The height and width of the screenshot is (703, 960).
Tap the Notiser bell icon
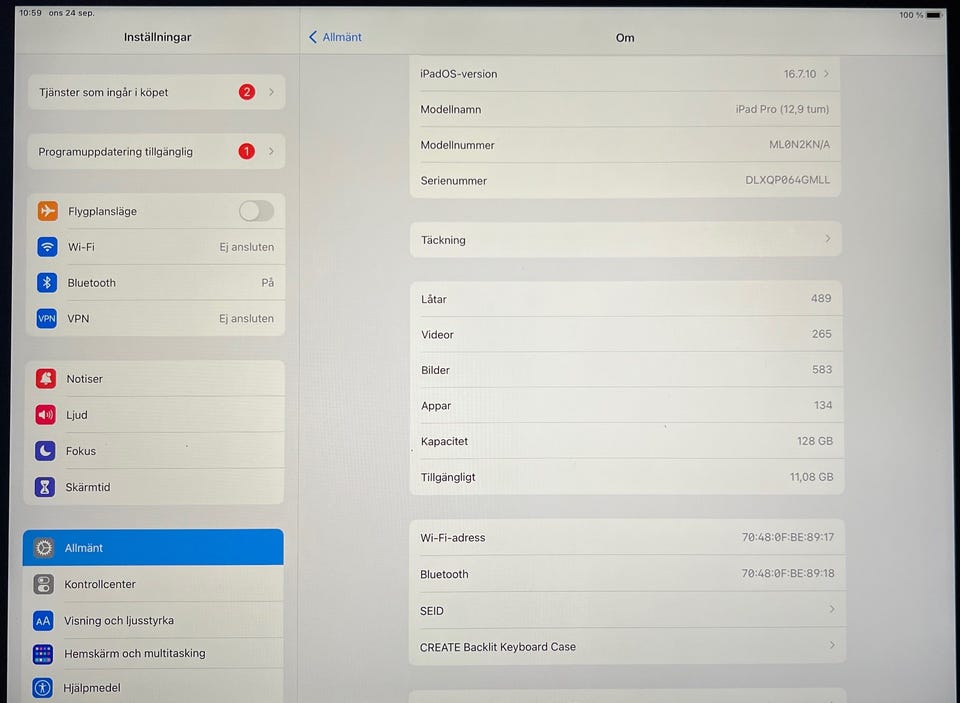(x=45, y=378)
